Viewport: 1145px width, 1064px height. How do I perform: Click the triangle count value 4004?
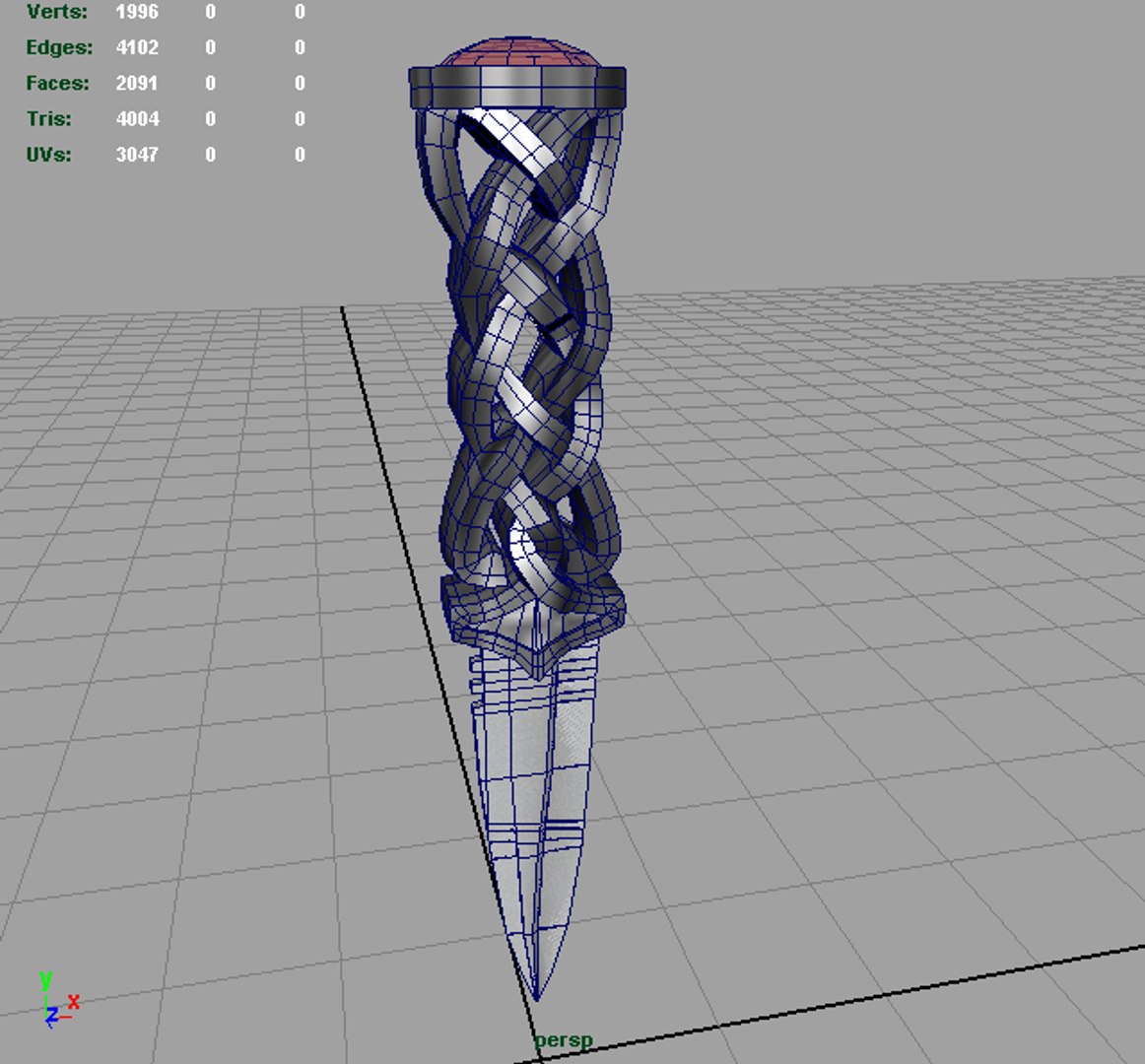pos(137,119)
